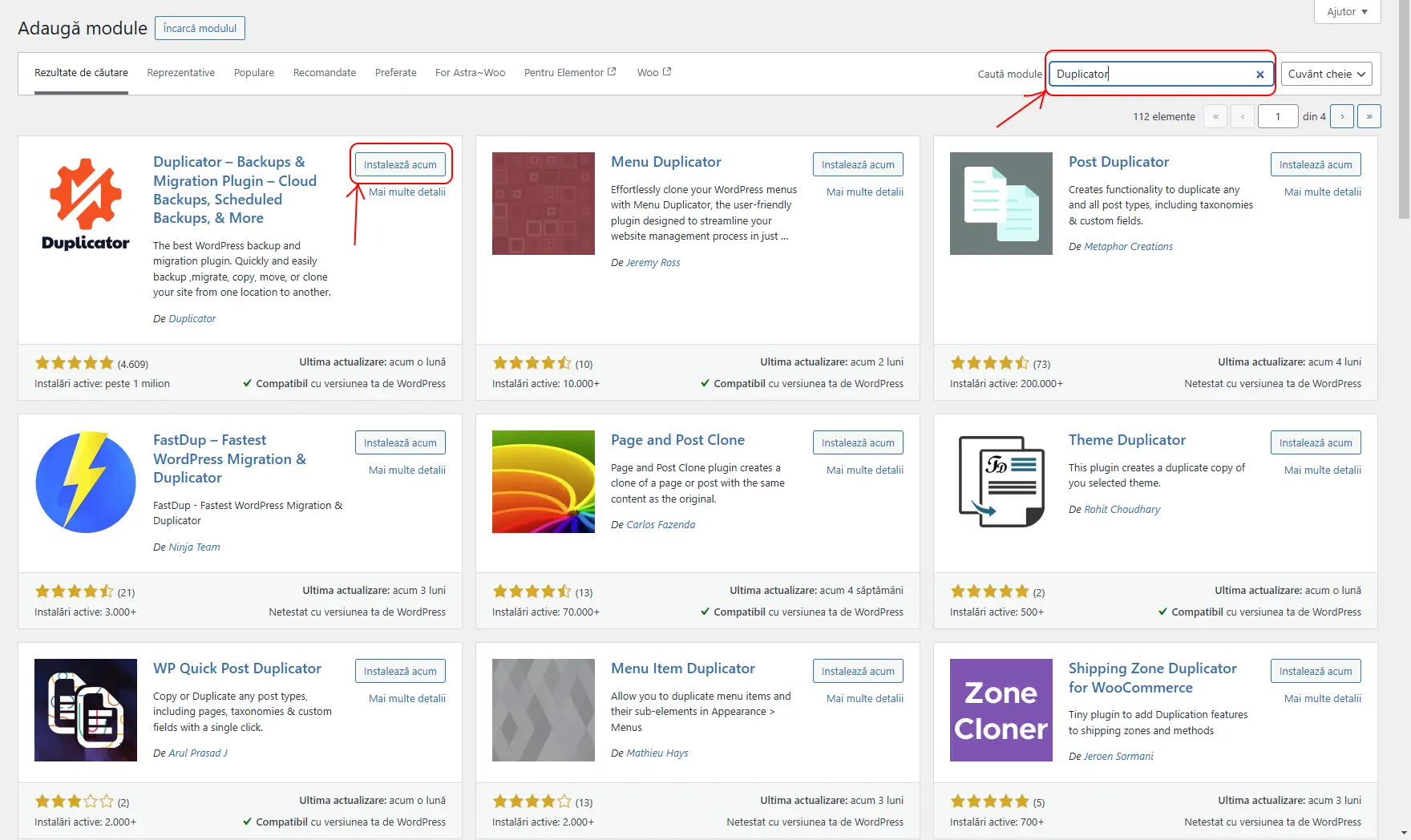1411x840 pixels.
Task: View more details for Shipping Zone Duplicator
Action: pyautogui.click(x=1323, y=699)
